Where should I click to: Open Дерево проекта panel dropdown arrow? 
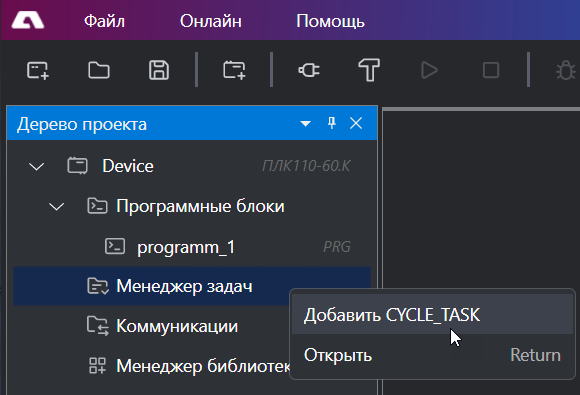306,124
